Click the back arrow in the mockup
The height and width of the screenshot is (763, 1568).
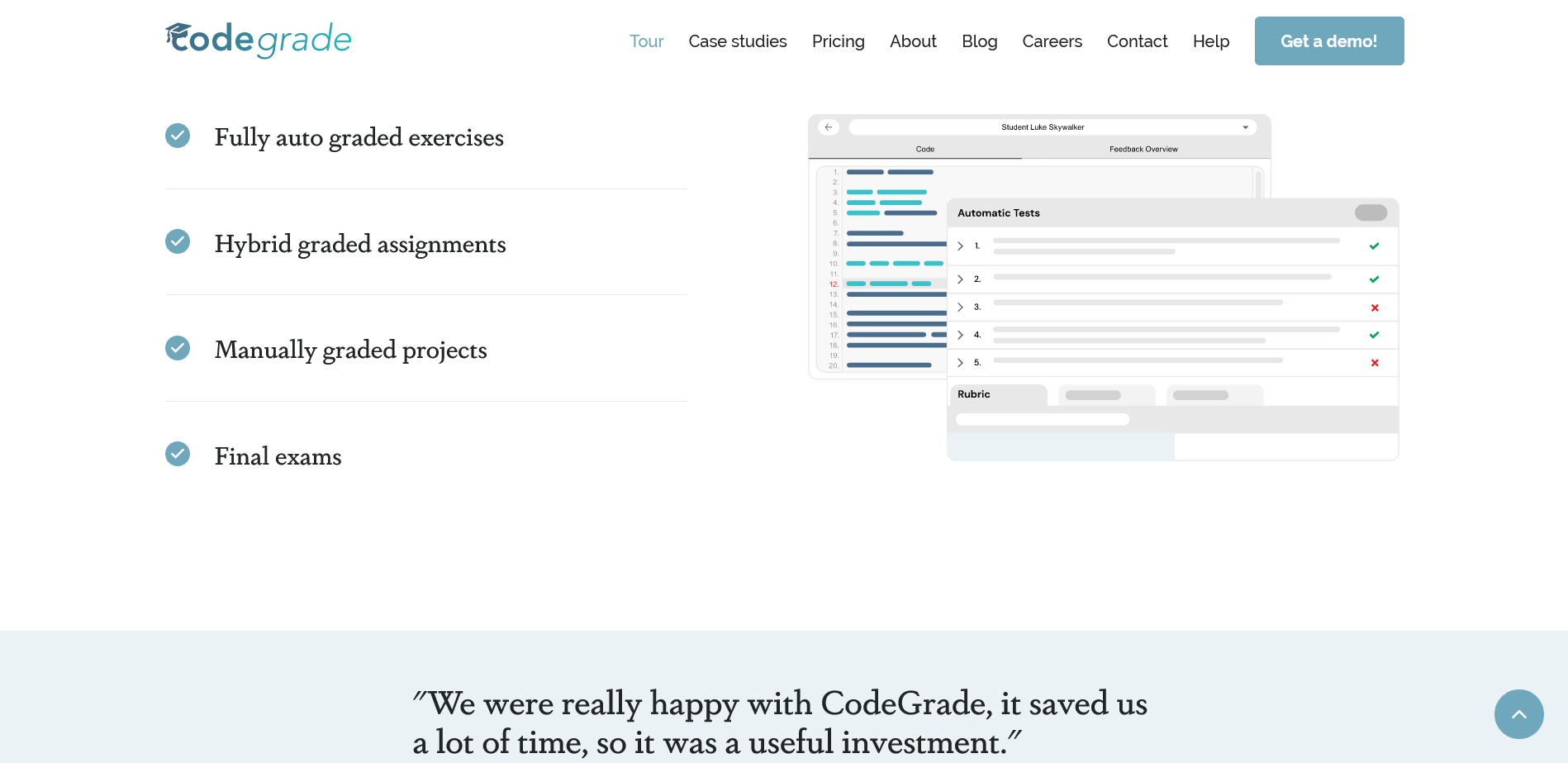click(x=829, y=127)
